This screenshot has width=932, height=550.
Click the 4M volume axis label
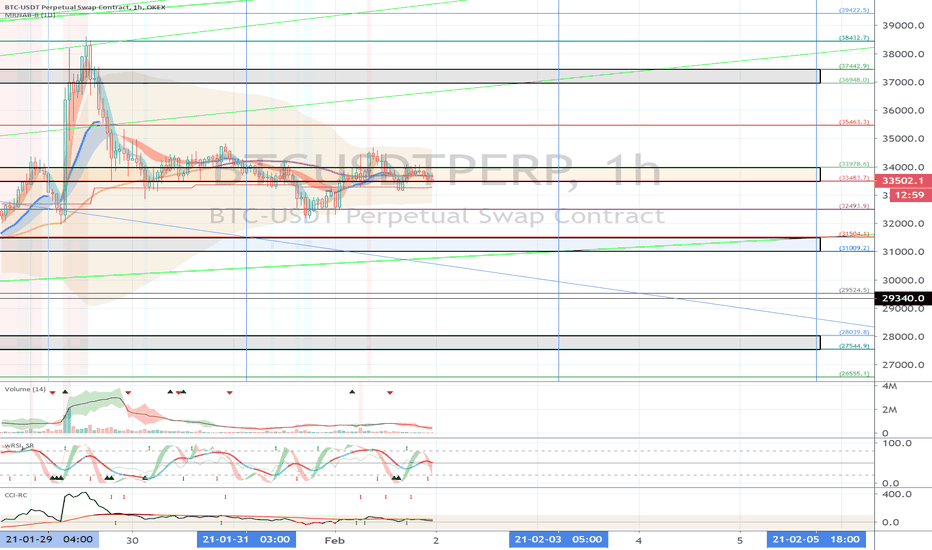click(x=890, y=386)
